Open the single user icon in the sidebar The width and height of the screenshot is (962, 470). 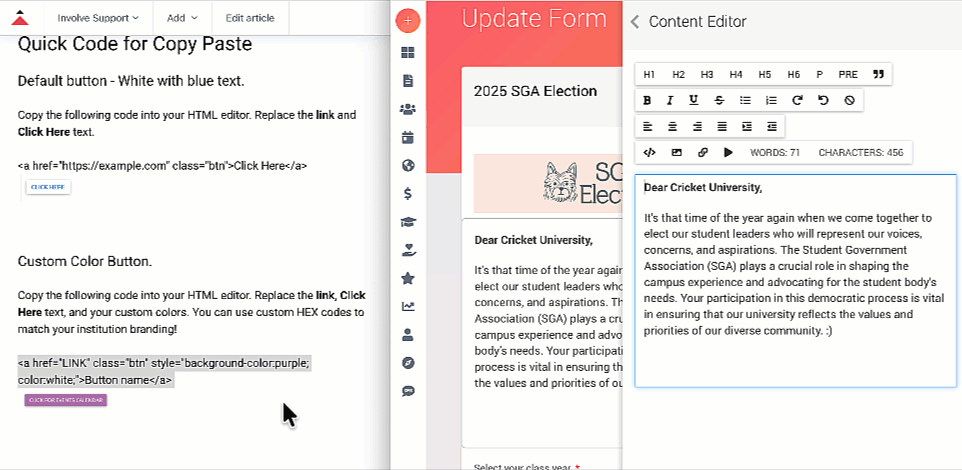pyautogui.click(x=408, y=334)
